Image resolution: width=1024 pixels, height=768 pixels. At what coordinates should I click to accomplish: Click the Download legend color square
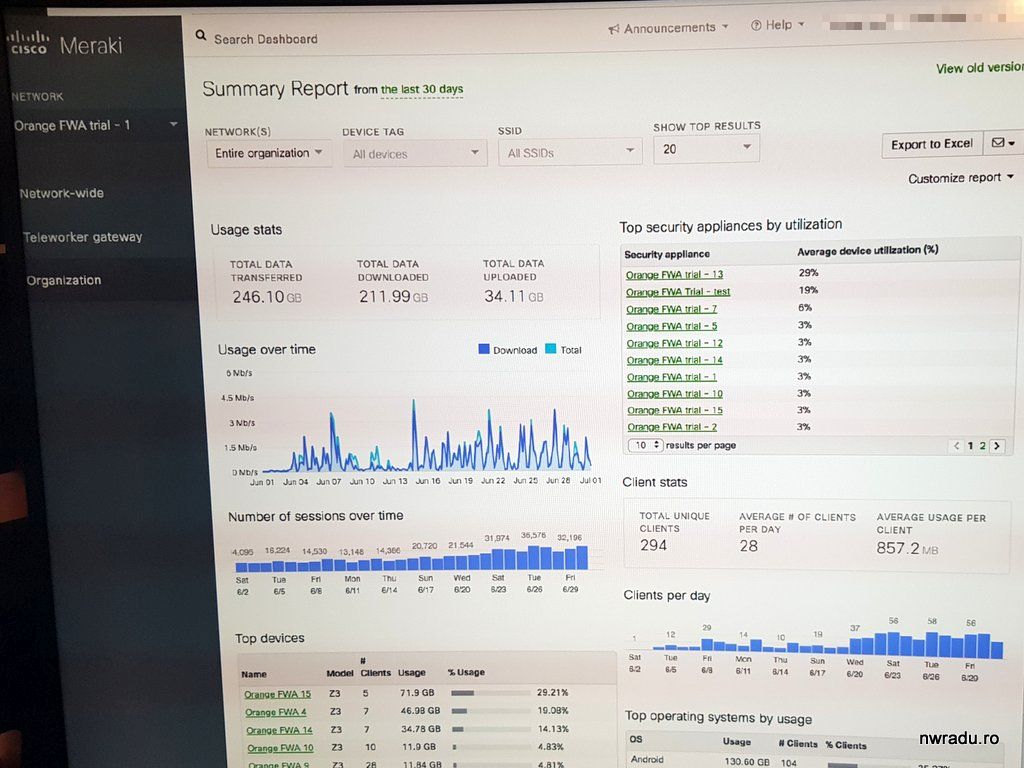(x=484, y=349)
